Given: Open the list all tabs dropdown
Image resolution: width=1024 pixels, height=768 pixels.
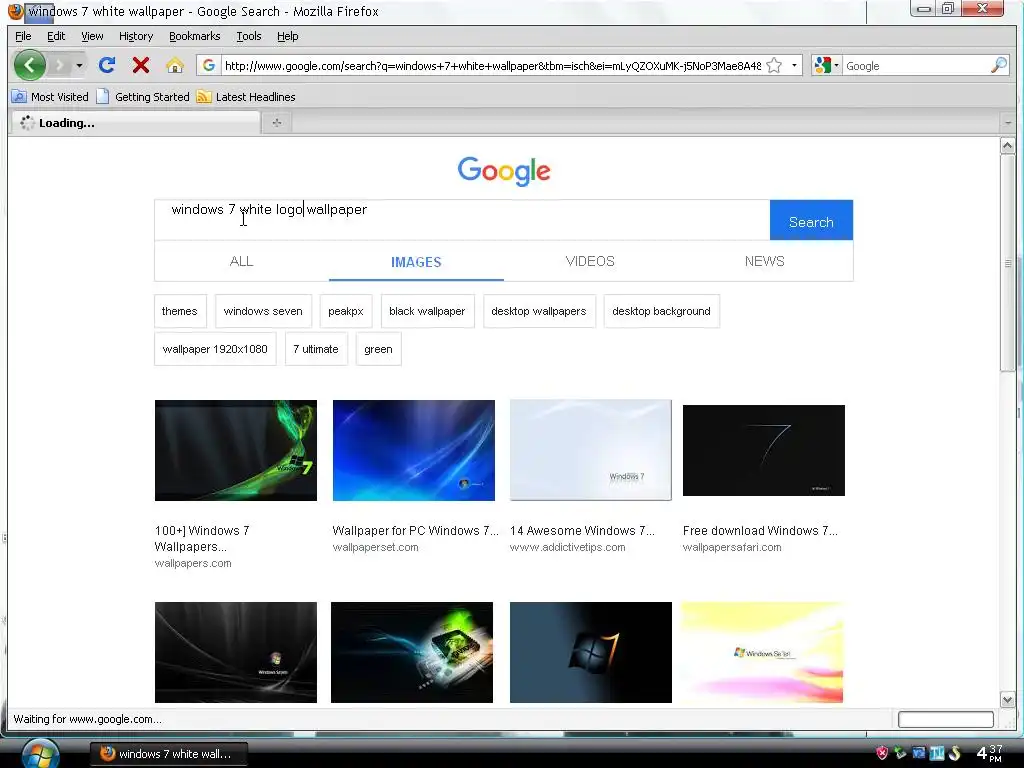Looking at the screenshot, I should [x=1008, y=123].
